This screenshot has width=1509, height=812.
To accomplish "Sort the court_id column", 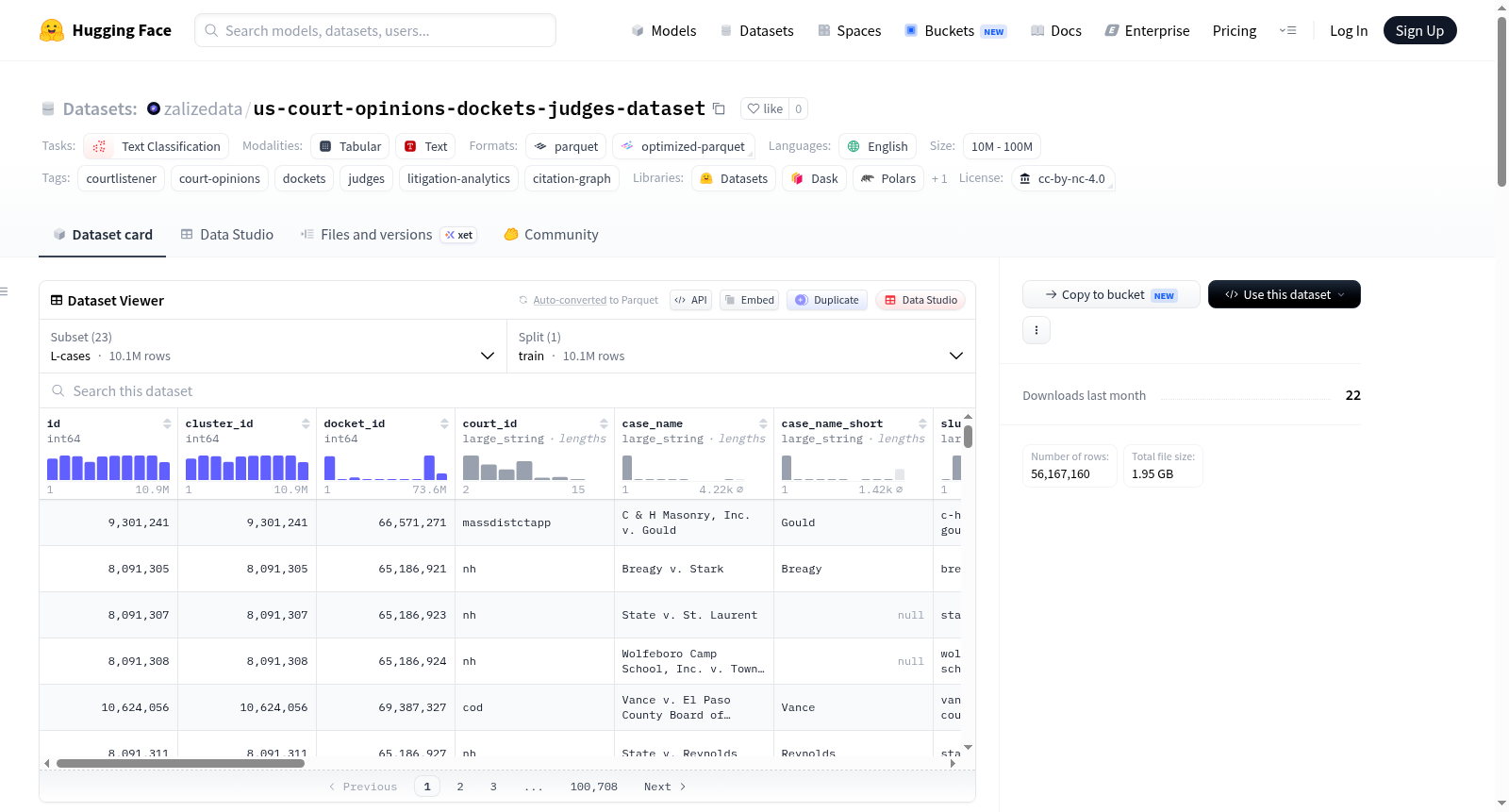I will tap(604, 423).
